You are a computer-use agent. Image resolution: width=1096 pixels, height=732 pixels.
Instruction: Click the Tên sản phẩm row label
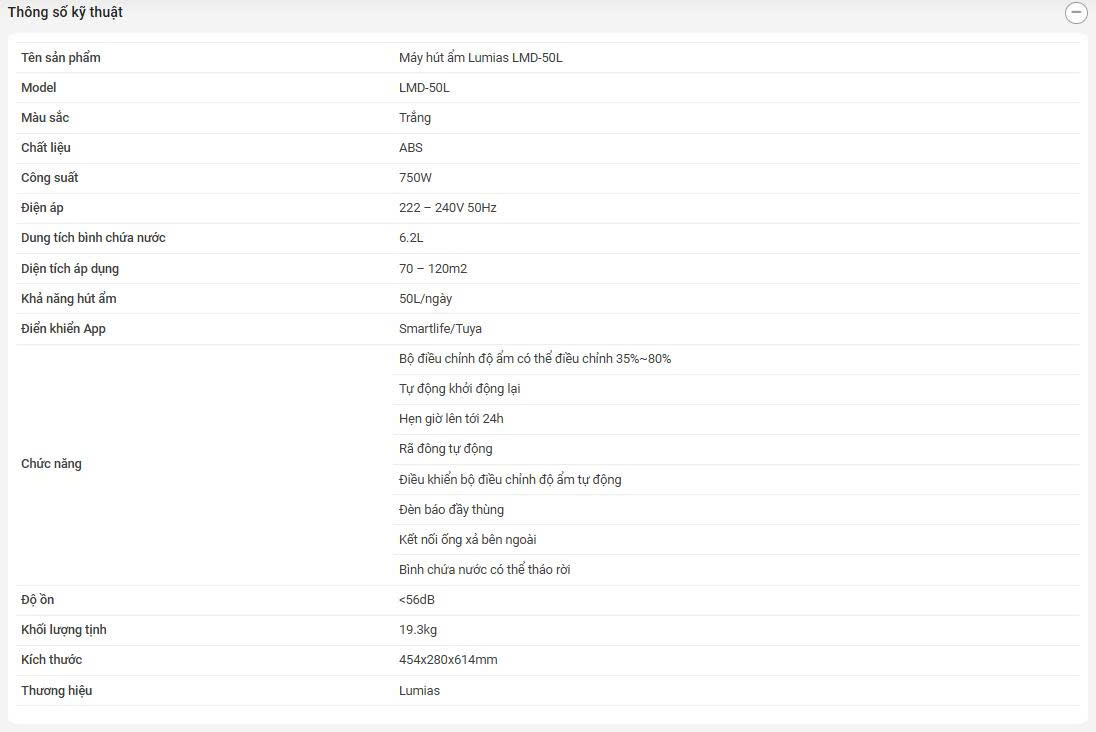[x=61, y=58]
